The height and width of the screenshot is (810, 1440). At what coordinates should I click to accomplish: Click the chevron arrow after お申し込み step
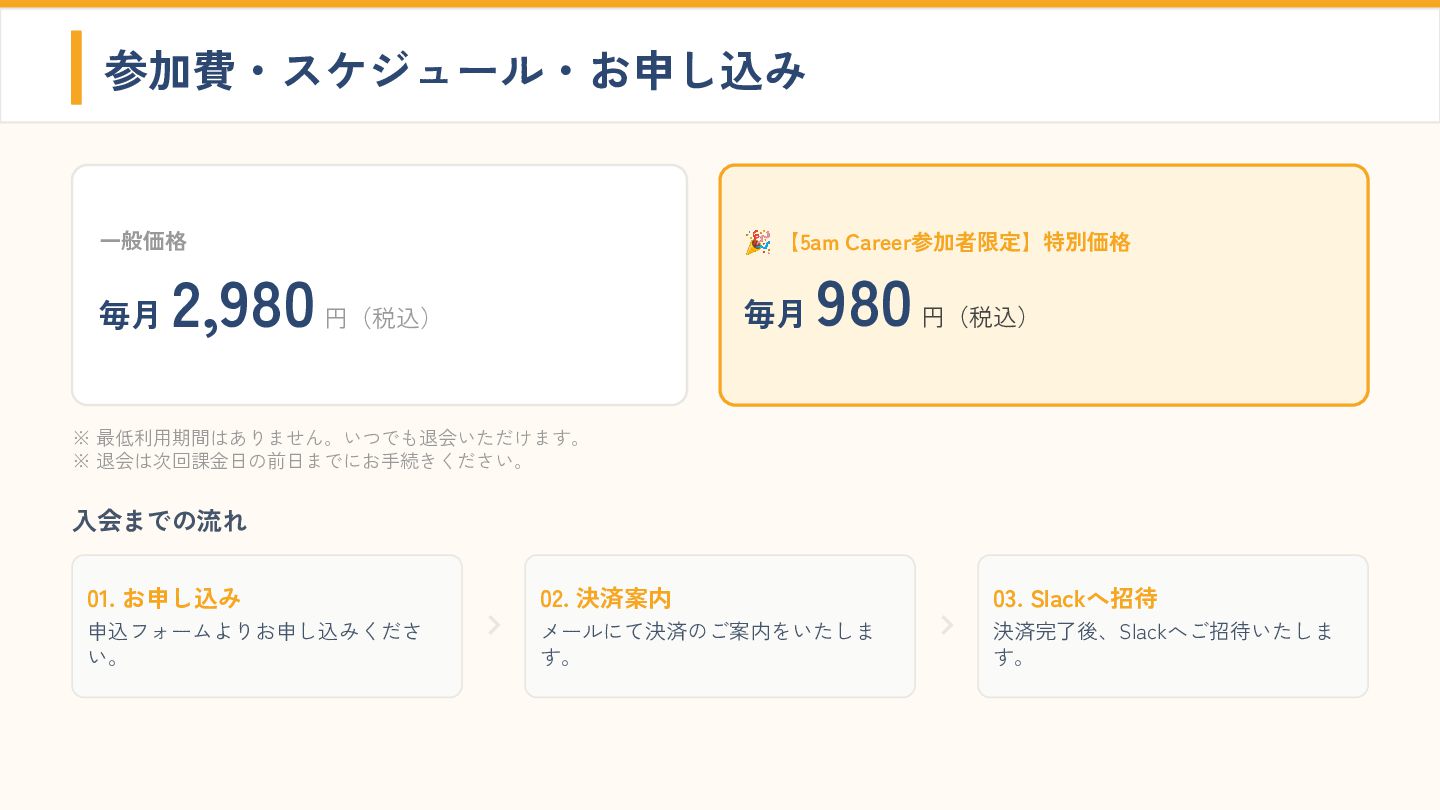click(x=493, y=625)
